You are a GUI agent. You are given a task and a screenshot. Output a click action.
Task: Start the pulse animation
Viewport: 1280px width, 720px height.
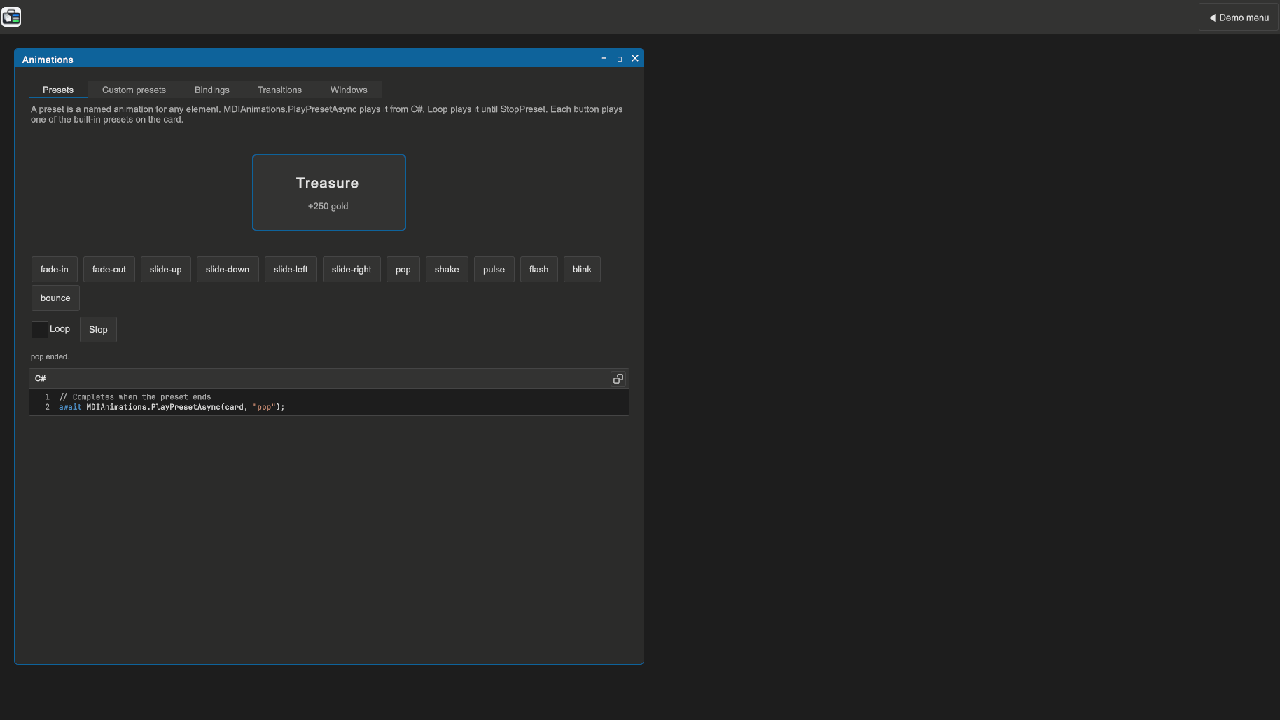[x=494, y=269]
